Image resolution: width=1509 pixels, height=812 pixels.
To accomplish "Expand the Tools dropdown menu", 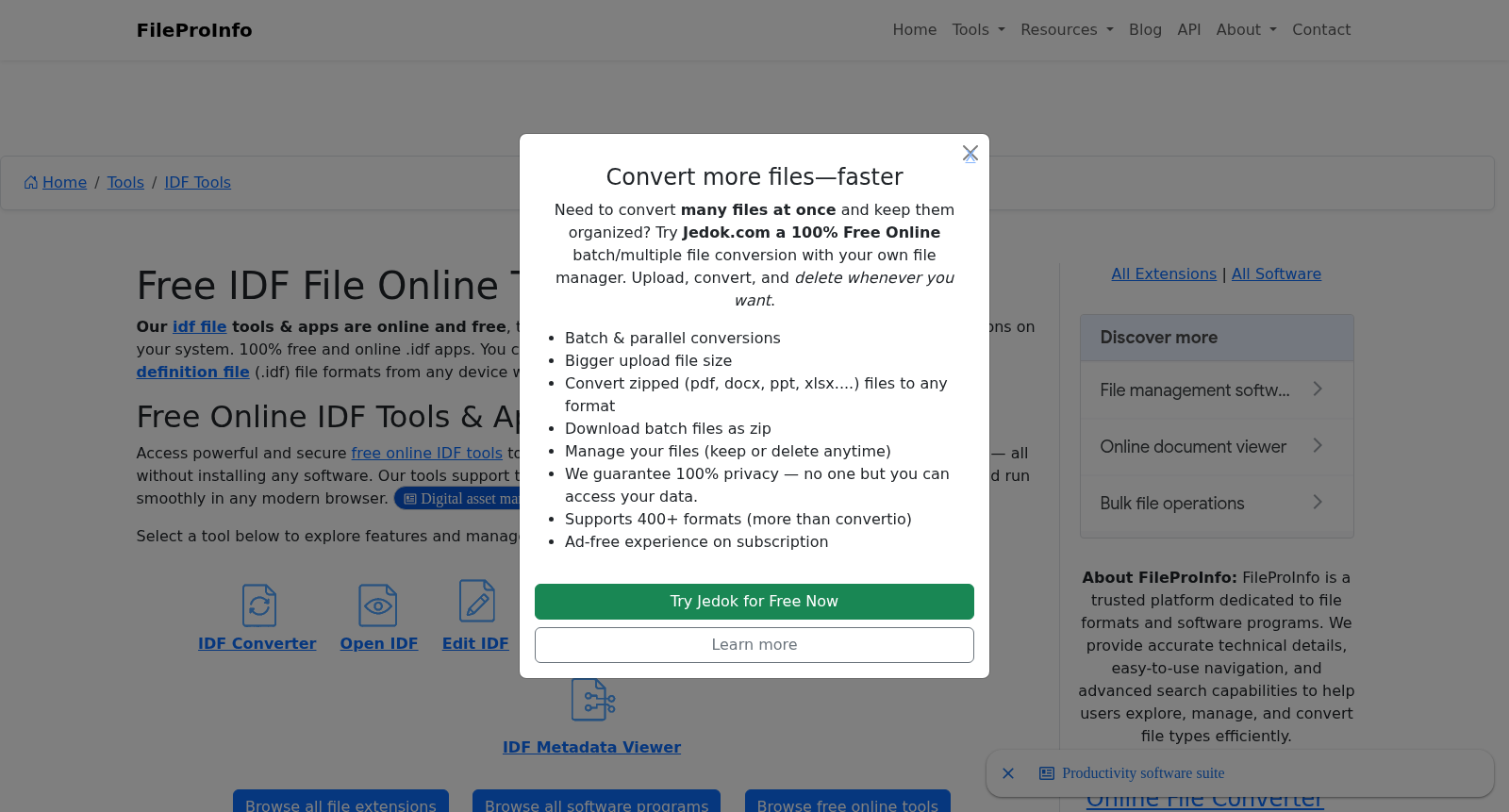I will pos(979,30).
